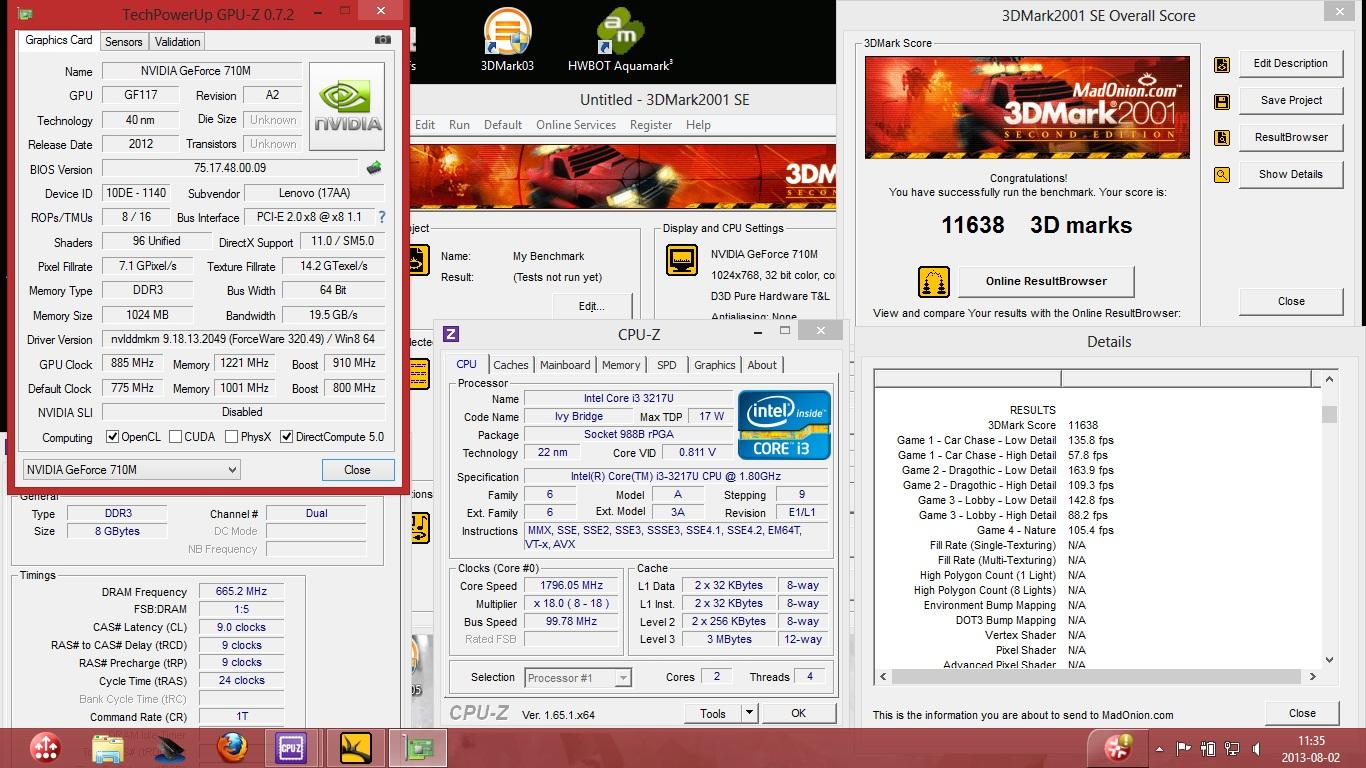Click the ResultBrowser document icon
Screen dimensions: 1366x768
coord(1222,138)
